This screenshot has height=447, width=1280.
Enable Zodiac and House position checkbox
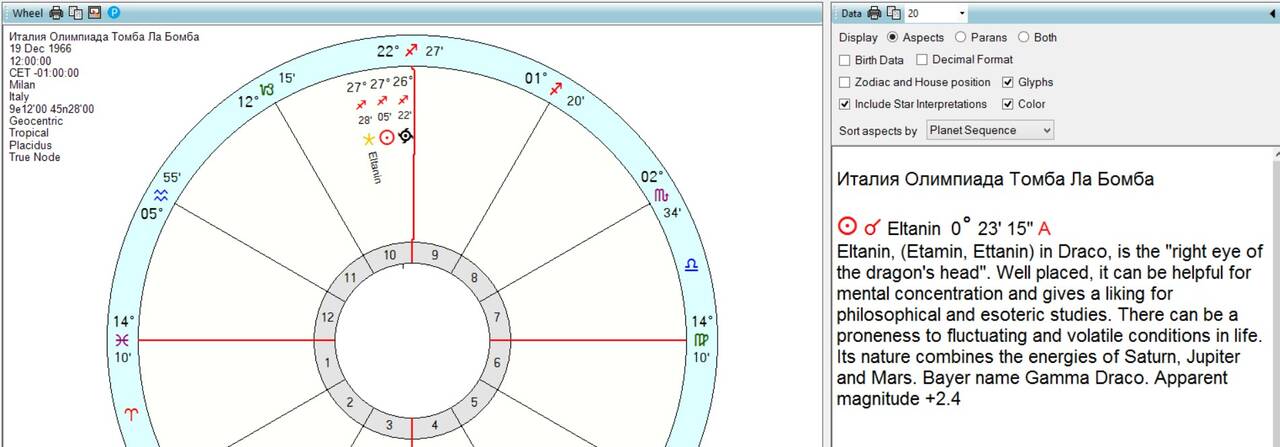point(845,82)
